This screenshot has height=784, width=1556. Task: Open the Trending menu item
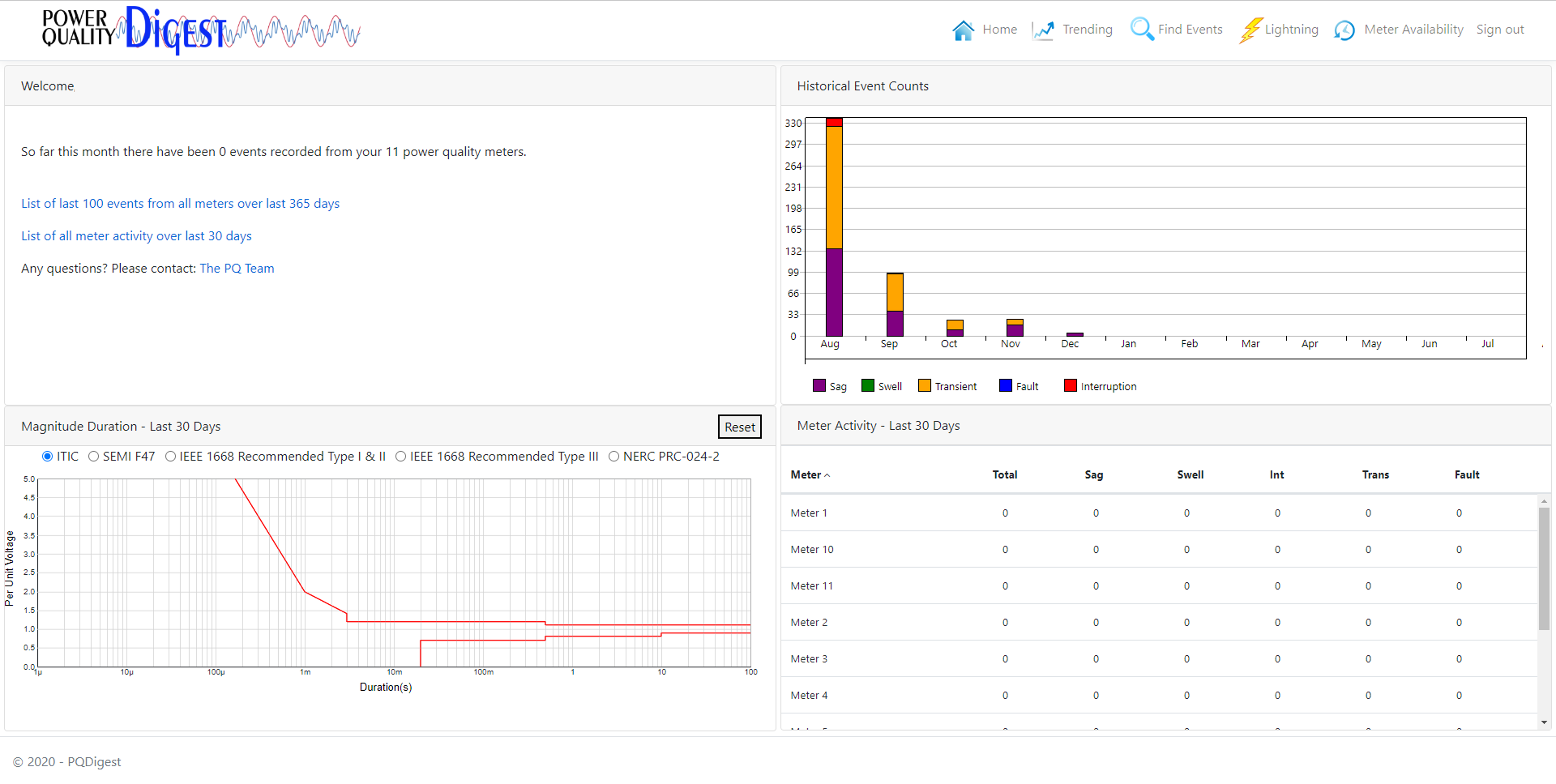(x=1087, y=29)
